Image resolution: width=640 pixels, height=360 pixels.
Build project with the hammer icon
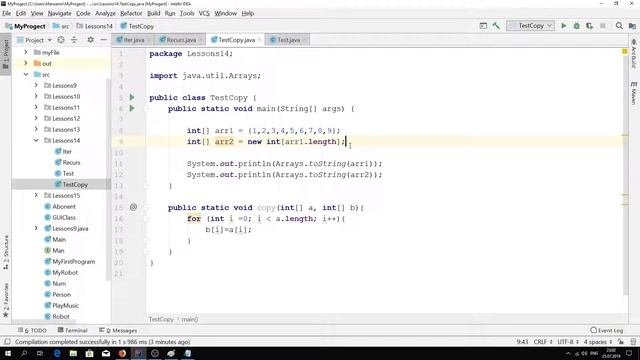pos(496,26)
